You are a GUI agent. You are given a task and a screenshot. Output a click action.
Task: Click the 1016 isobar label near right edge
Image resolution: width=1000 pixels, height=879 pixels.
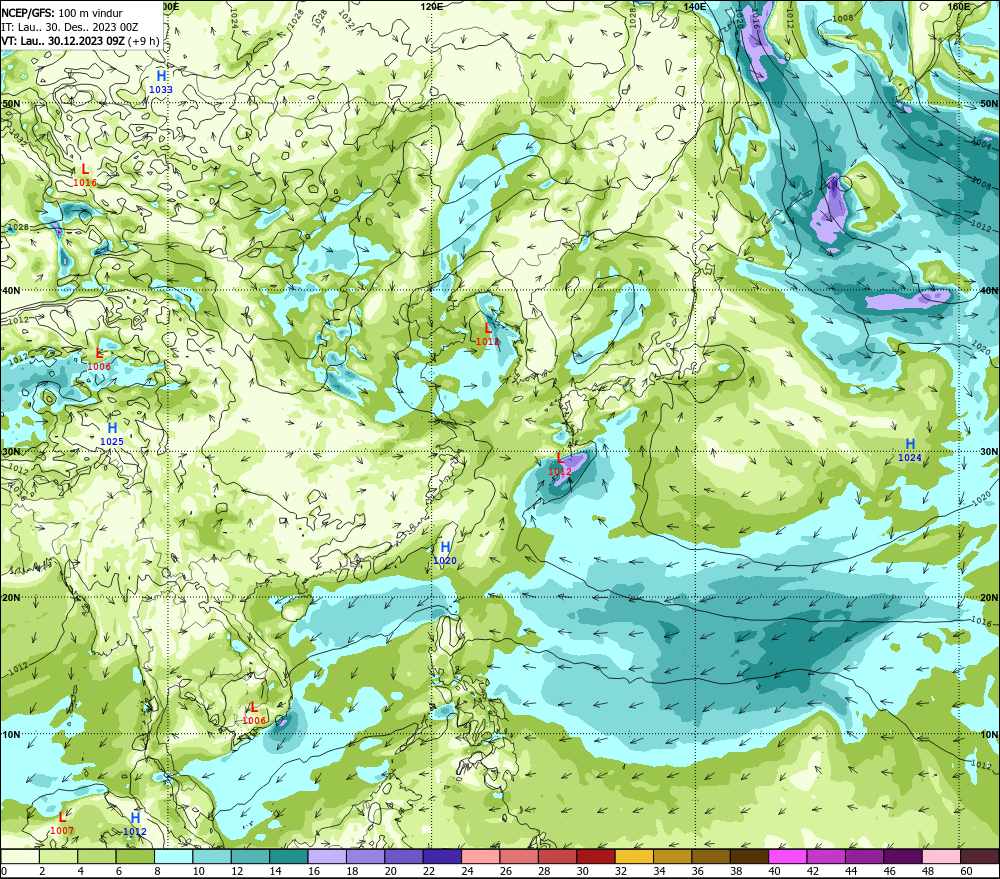(982, 621)
